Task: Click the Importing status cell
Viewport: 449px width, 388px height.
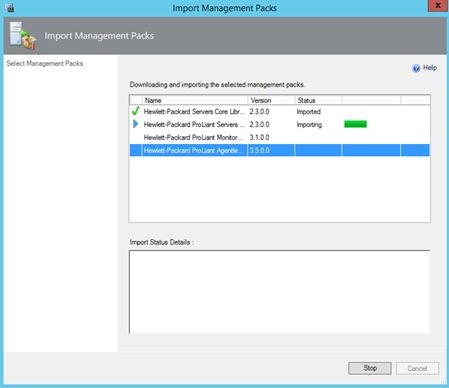Action: 309,125
